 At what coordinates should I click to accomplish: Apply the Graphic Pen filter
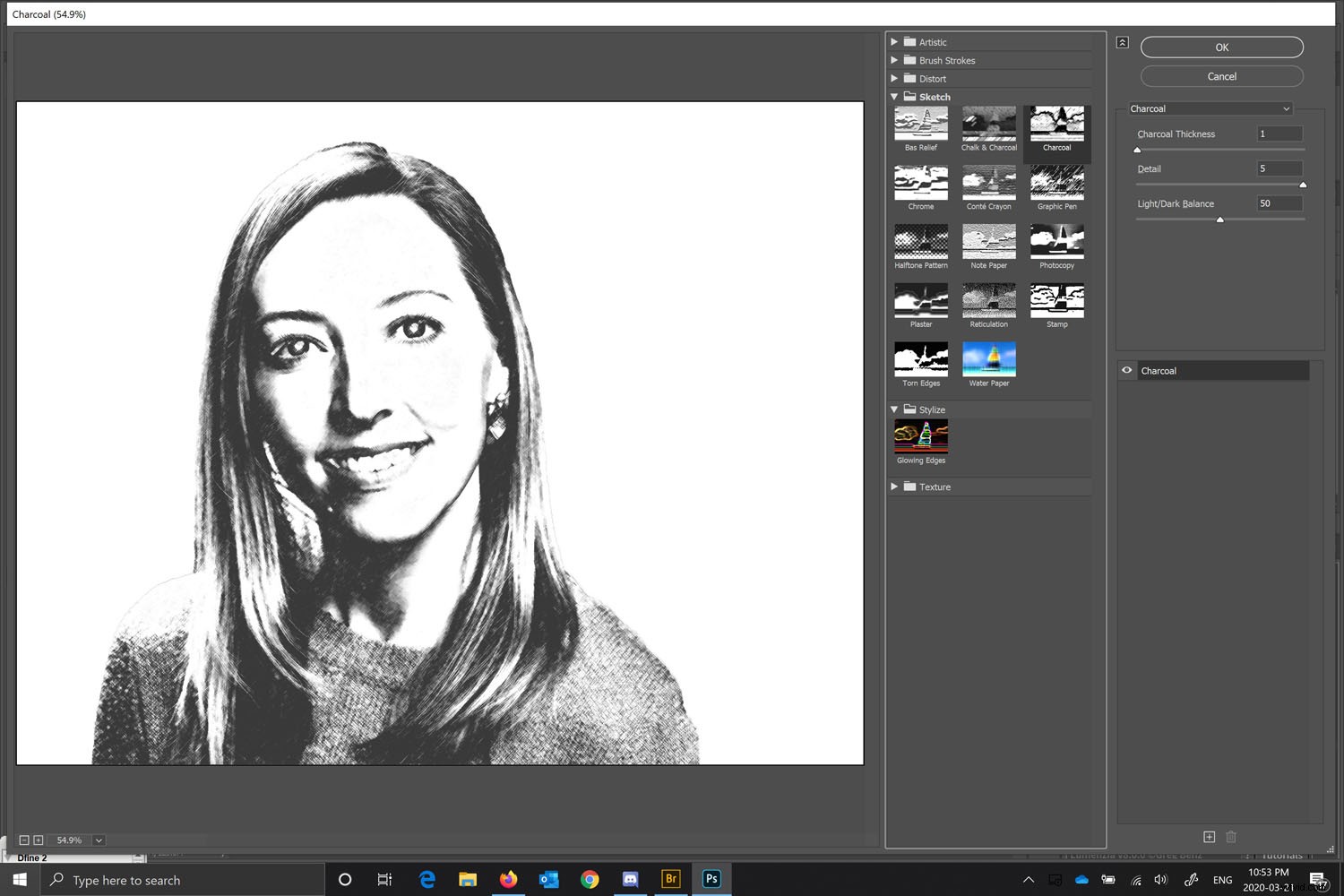1056,182
